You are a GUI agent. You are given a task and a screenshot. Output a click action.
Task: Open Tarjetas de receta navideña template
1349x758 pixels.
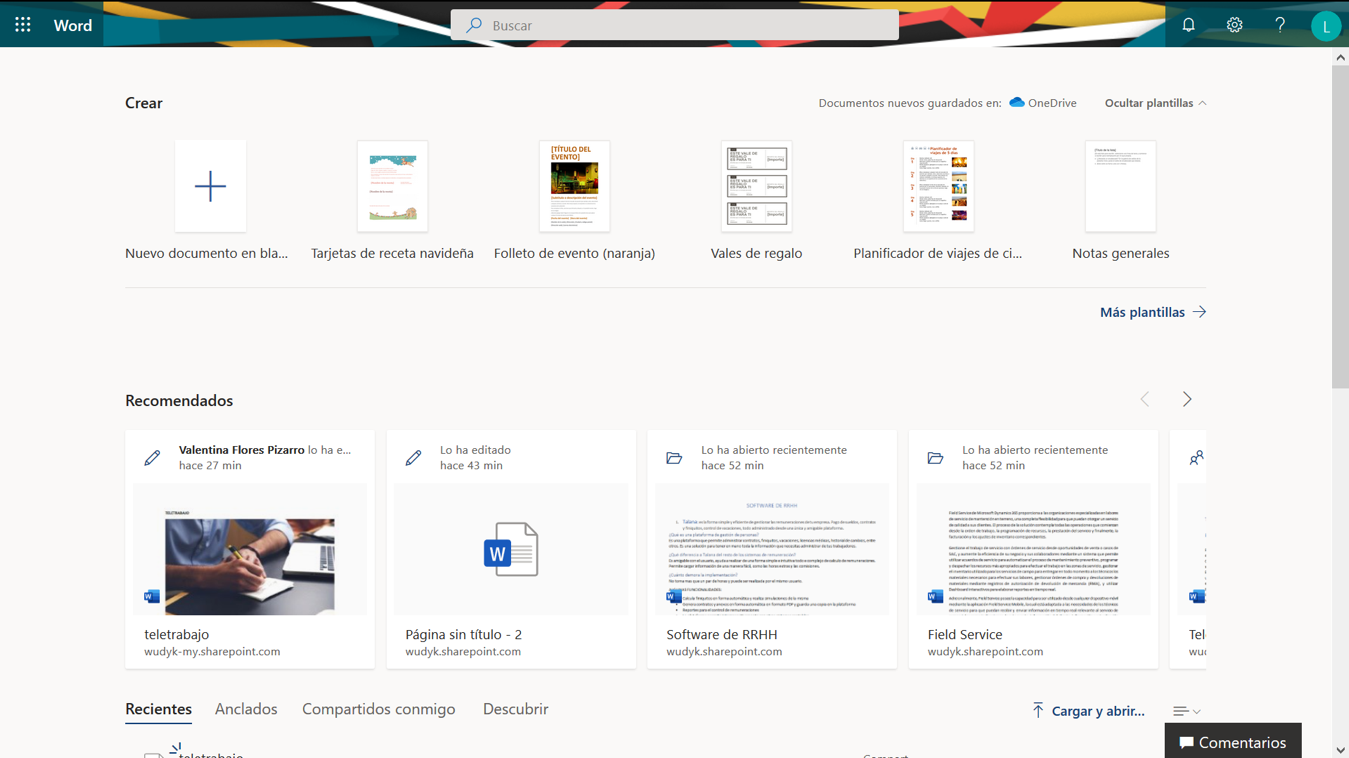(x=392, y=186)
